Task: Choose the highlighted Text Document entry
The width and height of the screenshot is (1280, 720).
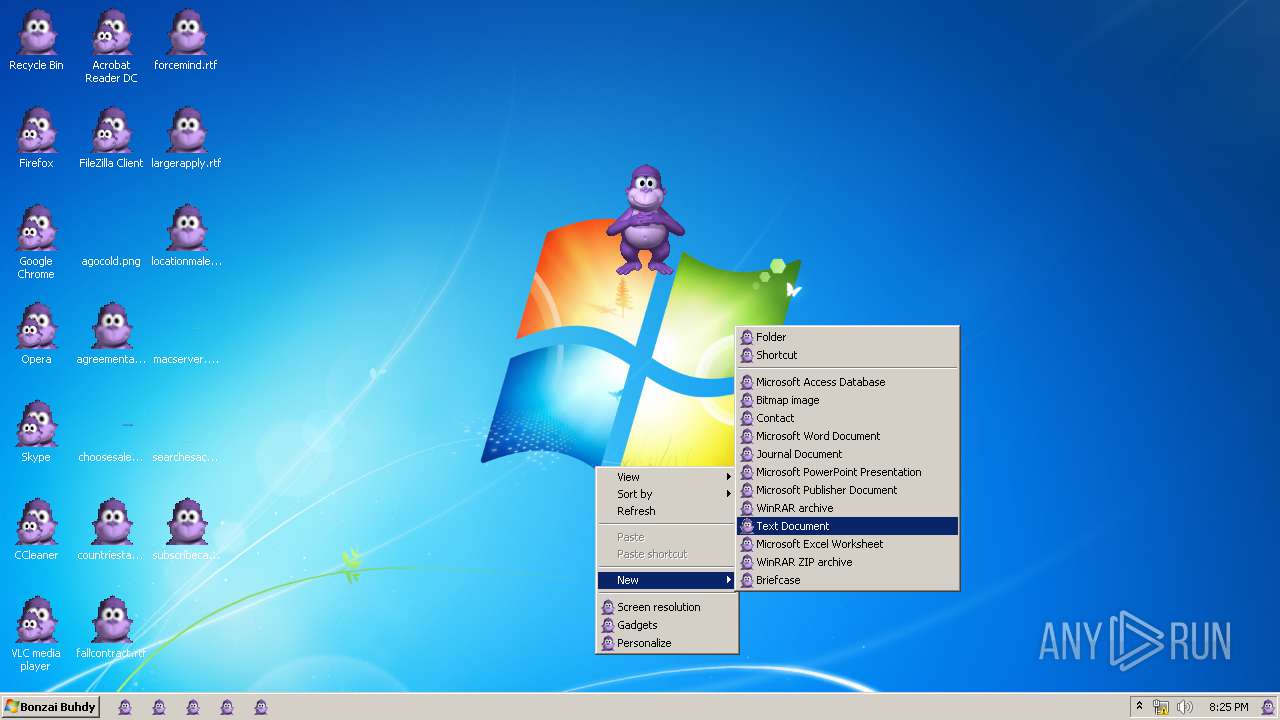Action: tap(847, 526)
